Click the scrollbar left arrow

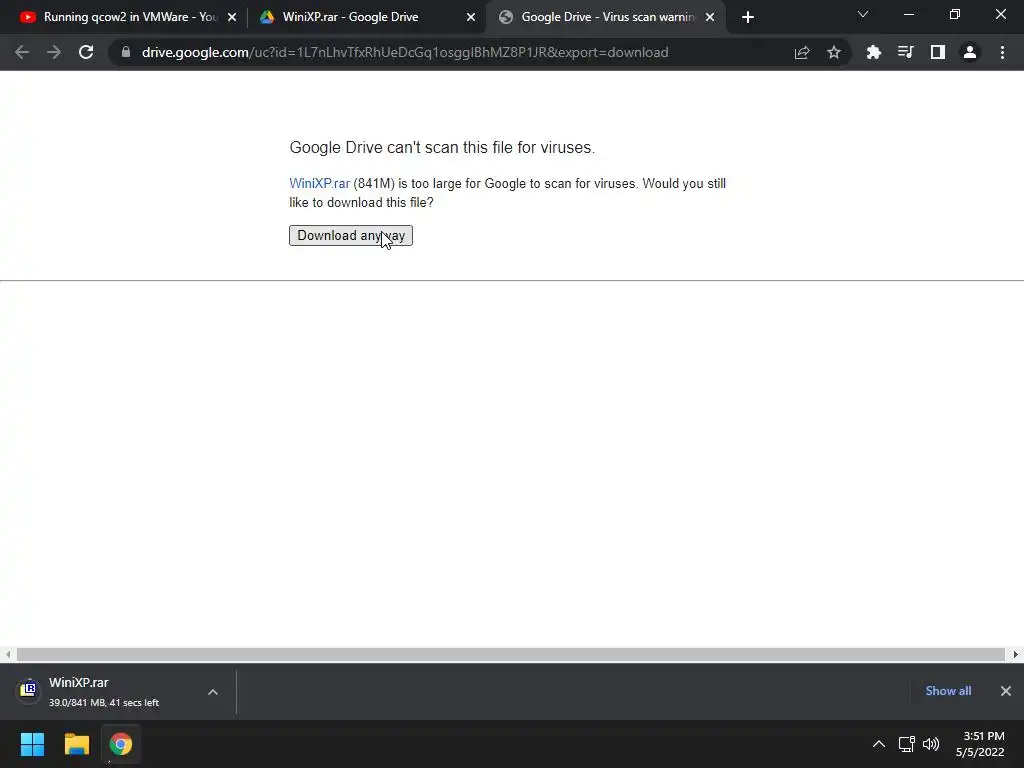(x=8, y=654)
